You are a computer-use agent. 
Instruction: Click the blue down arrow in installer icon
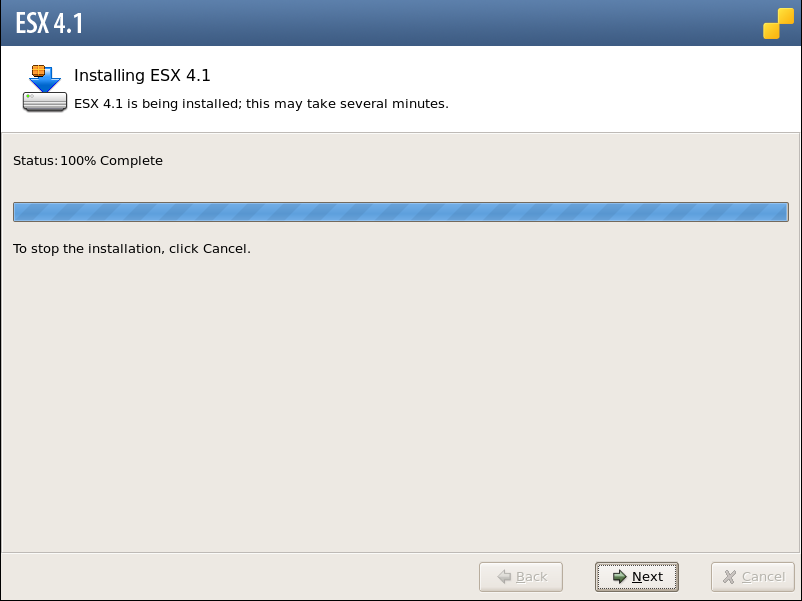(x=47, y=80)
